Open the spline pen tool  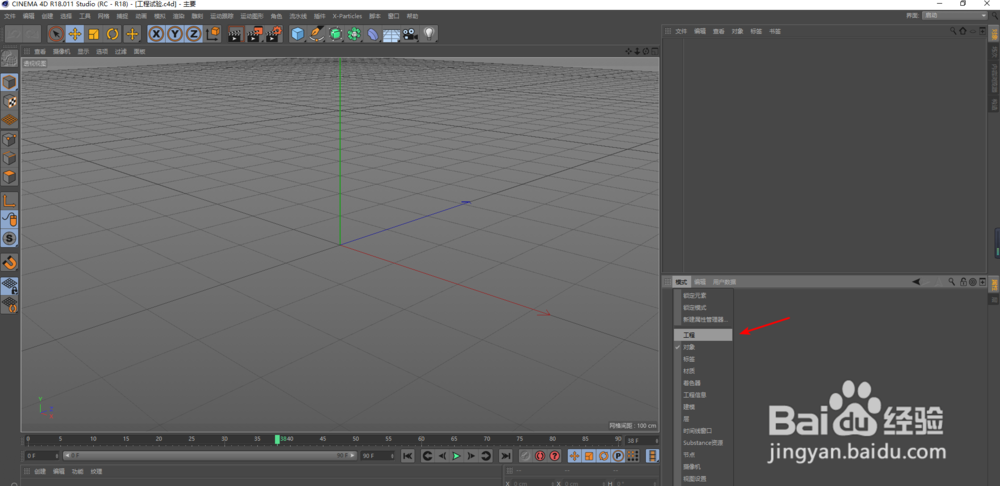coord(316,34)
